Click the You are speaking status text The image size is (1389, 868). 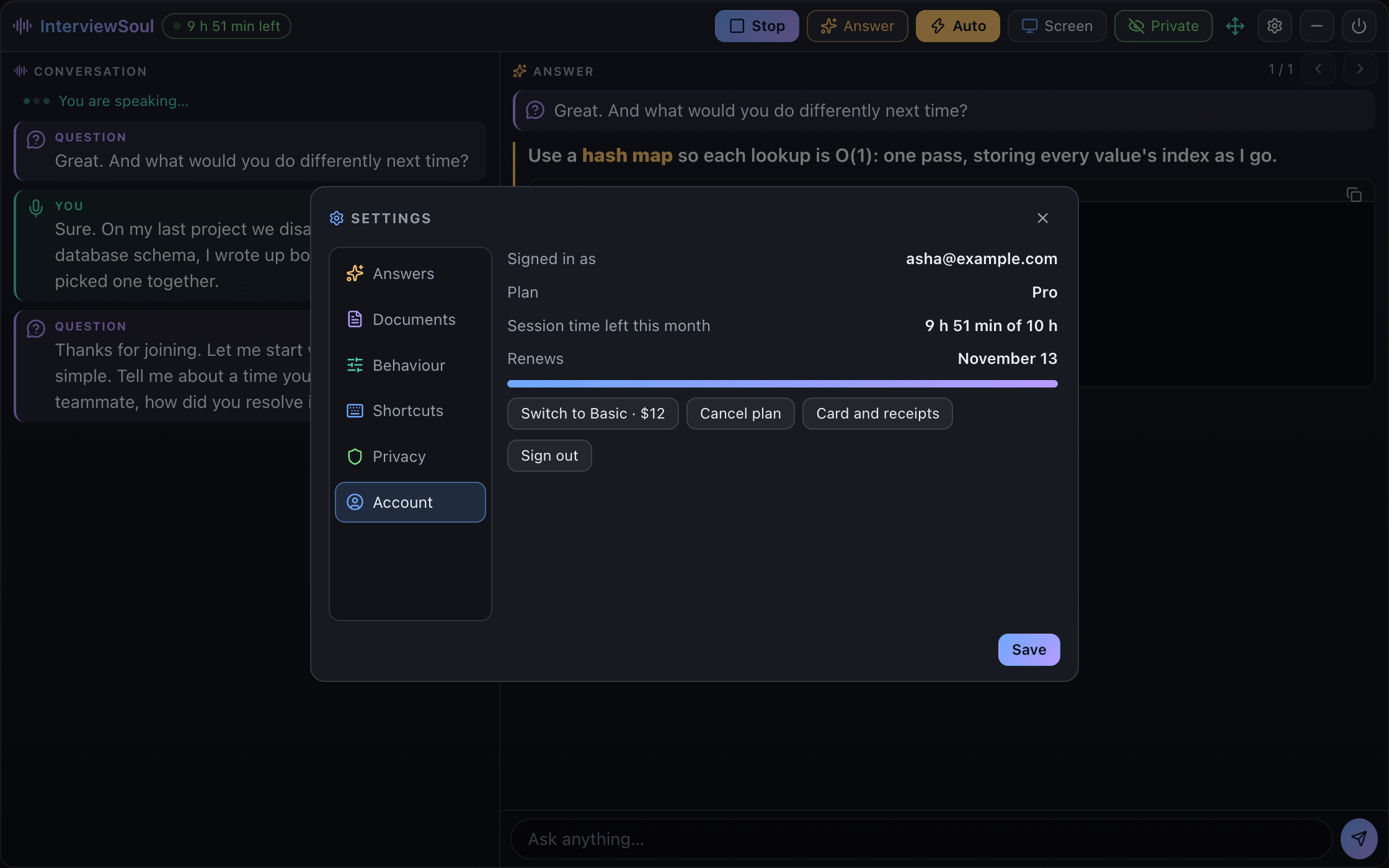(x=123, y=101)
